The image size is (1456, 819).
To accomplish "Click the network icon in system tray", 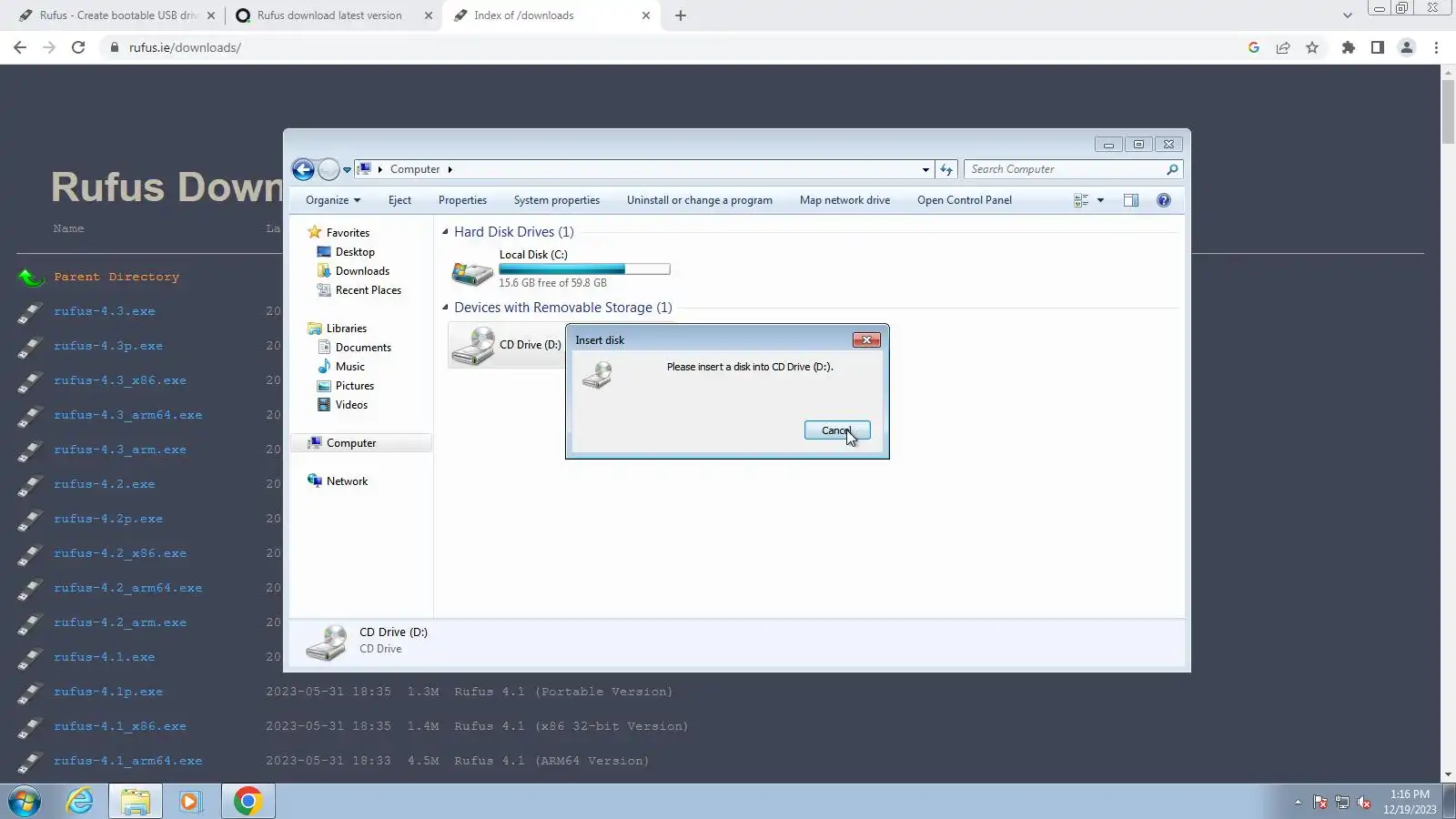I will 1341,803.
